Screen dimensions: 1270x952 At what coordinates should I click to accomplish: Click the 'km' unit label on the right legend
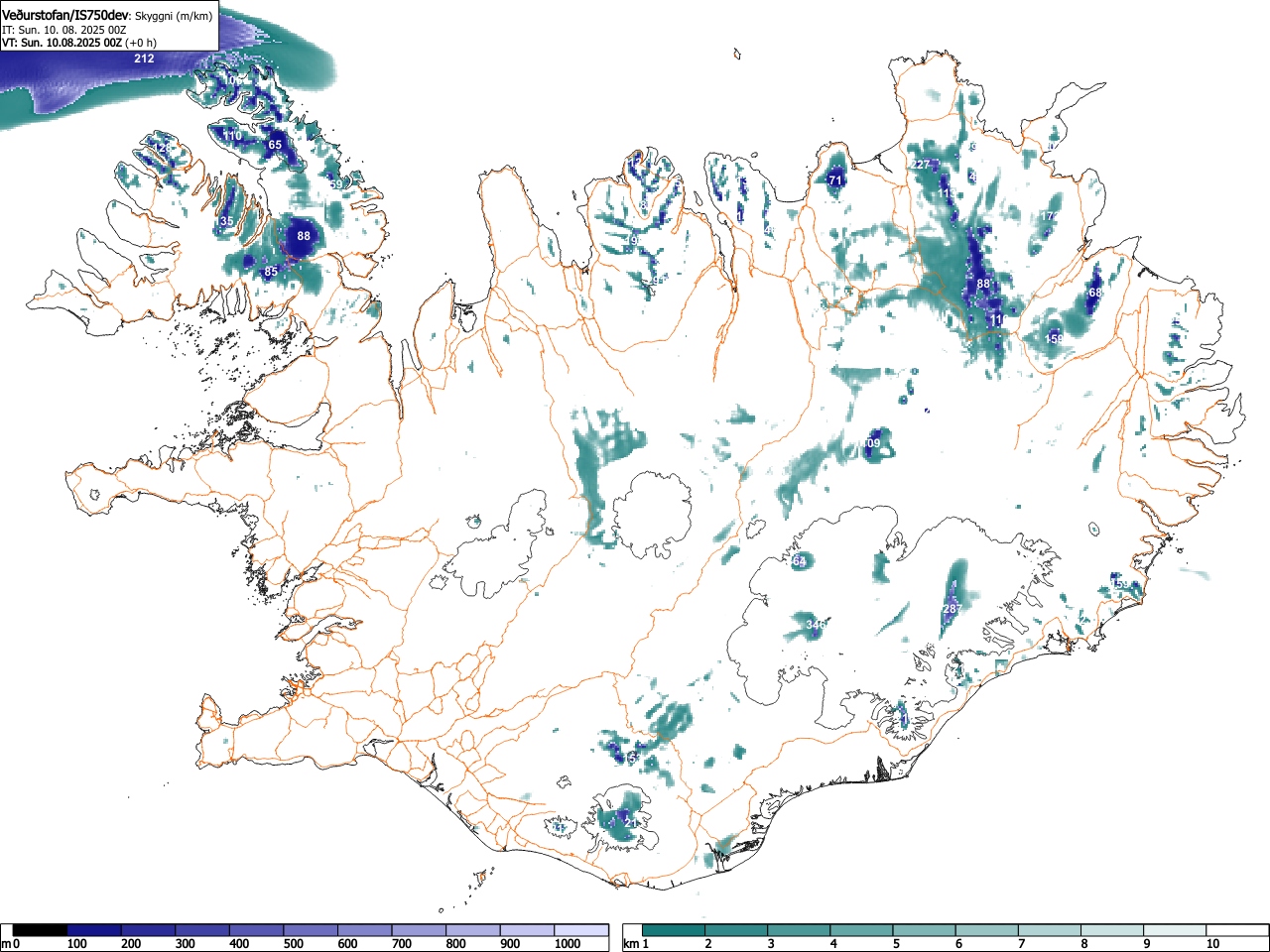tap(630, 944)
